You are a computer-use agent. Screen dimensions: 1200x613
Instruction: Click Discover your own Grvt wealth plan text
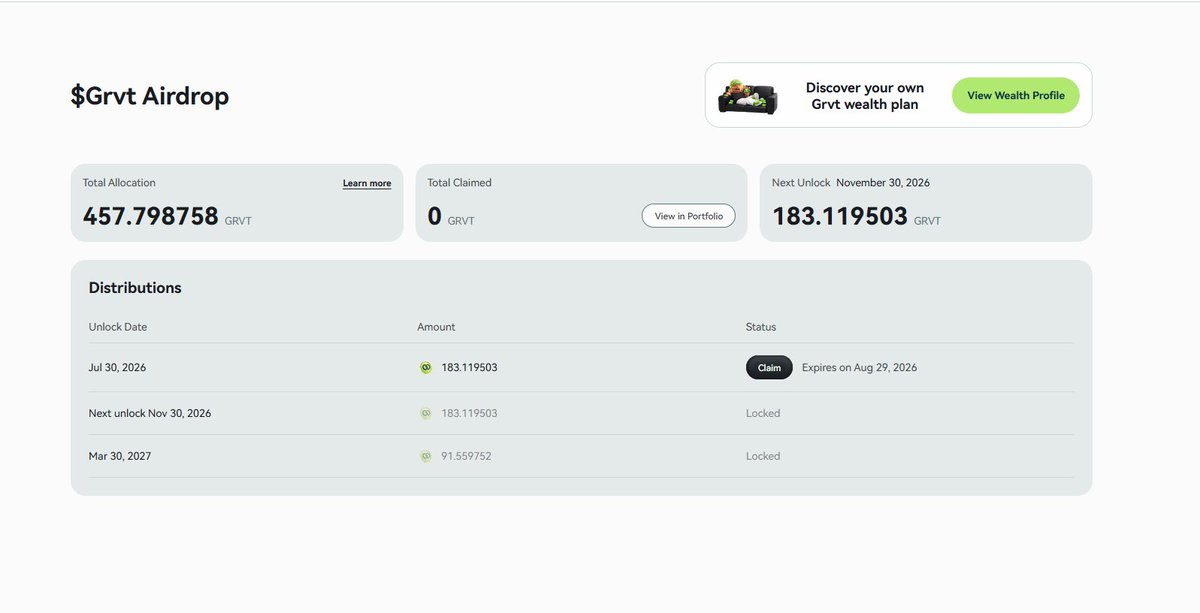pyautogui.click(x=865, y=96)
